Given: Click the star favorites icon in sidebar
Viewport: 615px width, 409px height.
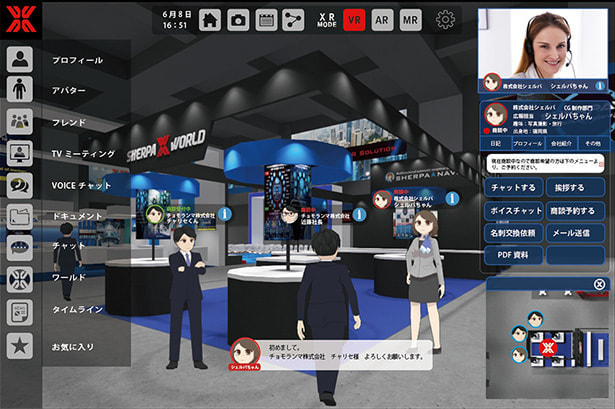Looking at the screenshot, I should (x=19, y=346).
